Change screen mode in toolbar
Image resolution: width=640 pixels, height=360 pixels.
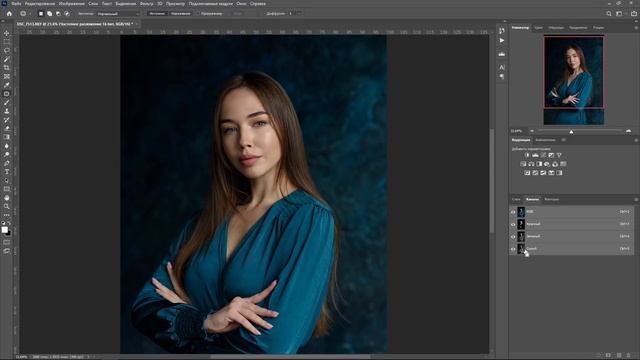coord(7,251)
